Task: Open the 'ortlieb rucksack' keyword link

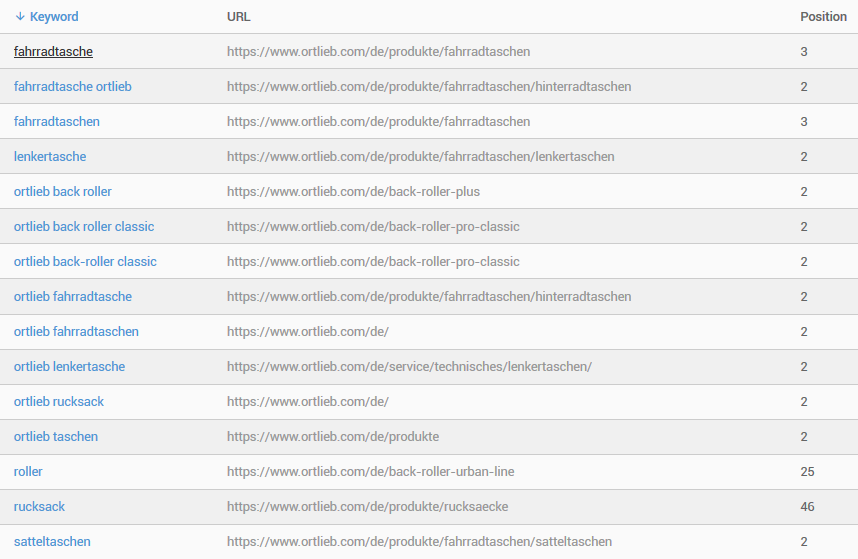Action: tap(59, 401)
